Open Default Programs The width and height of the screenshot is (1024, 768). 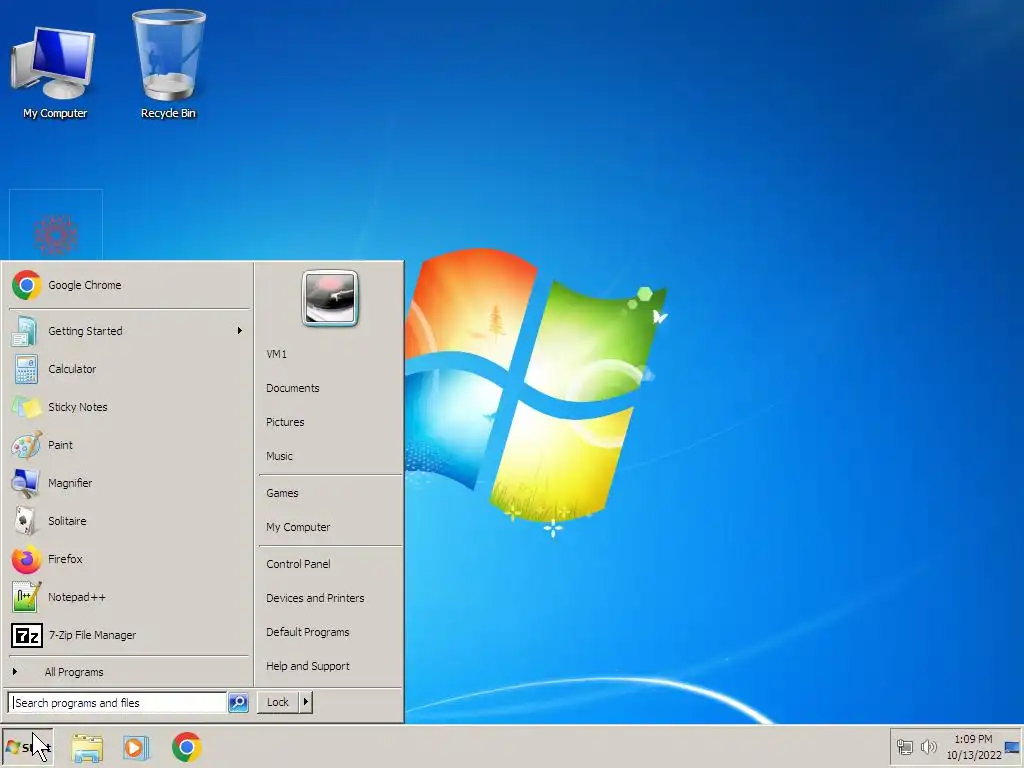click(330, 632)
